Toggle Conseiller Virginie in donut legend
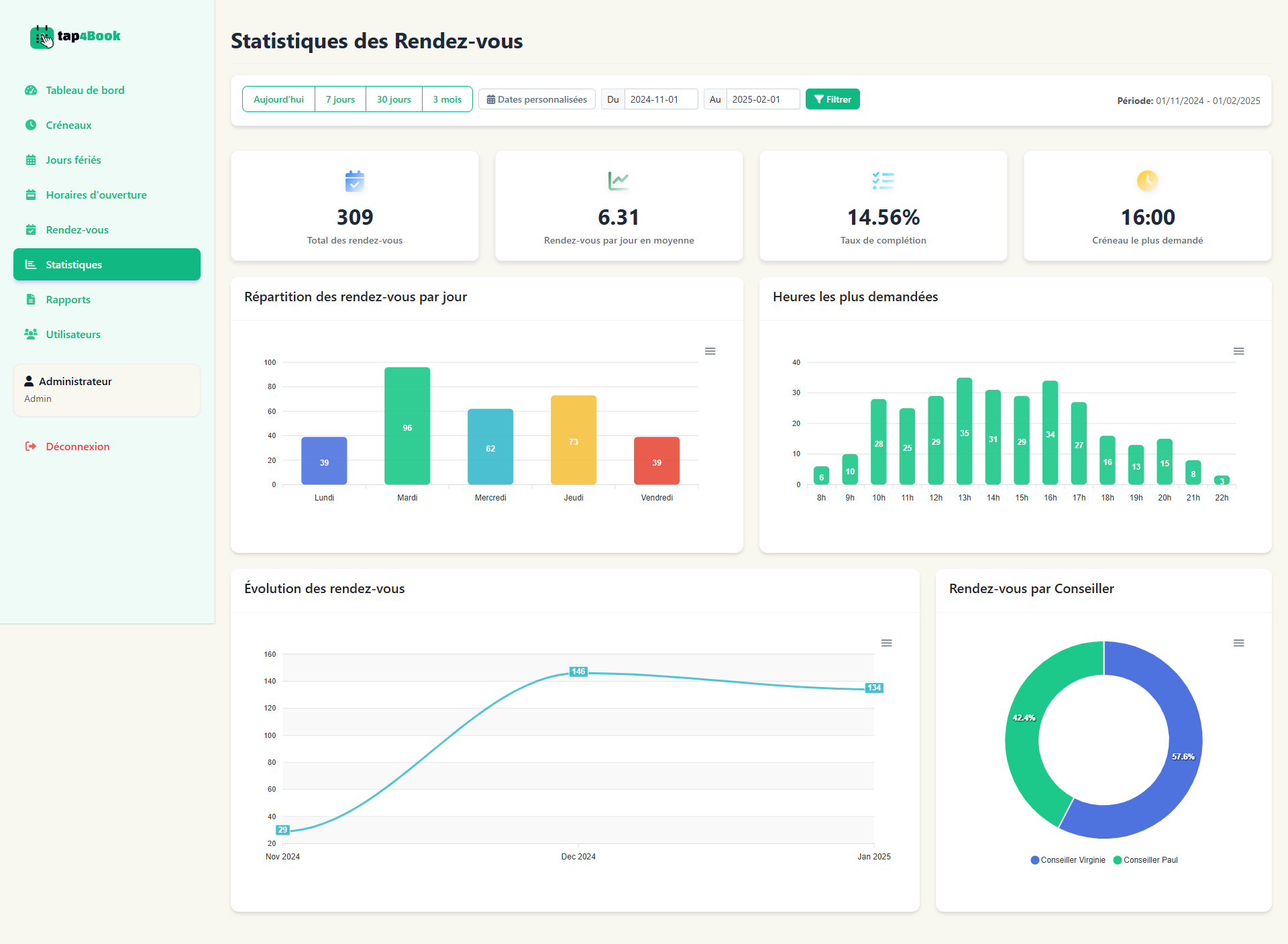The image size is (1288, 944). (1067, 859)
